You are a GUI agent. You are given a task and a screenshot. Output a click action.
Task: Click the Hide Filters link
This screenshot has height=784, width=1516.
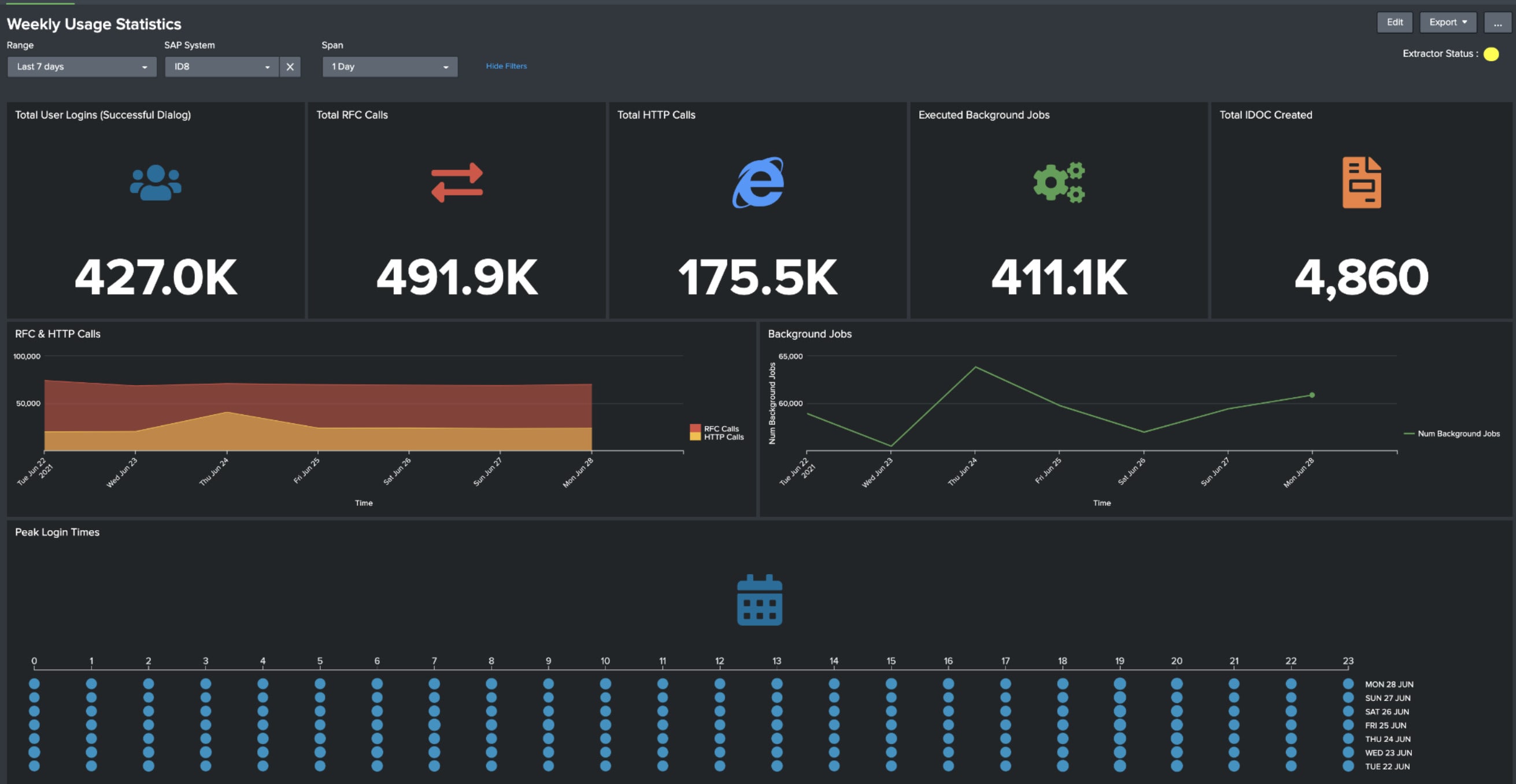506,66
